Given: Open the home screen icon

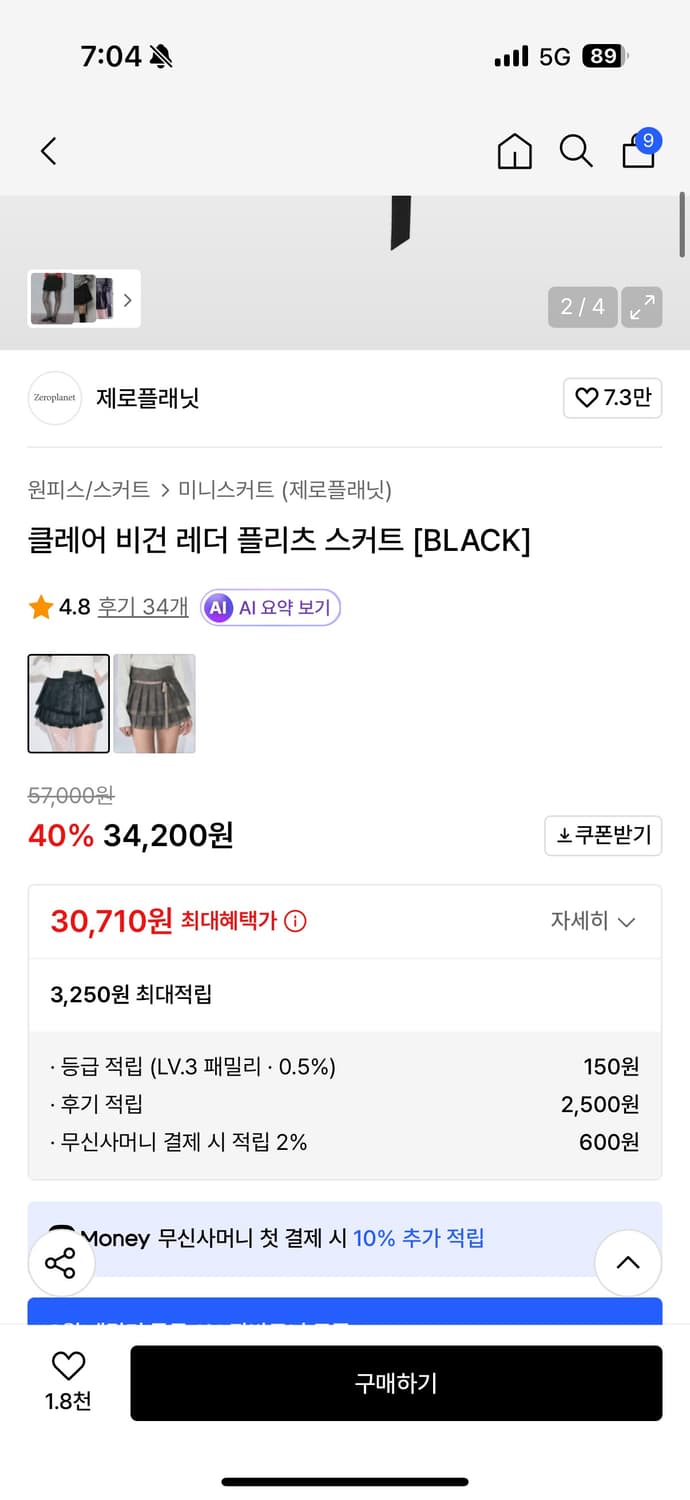Looking at the screenshot, I should [514, 151].
